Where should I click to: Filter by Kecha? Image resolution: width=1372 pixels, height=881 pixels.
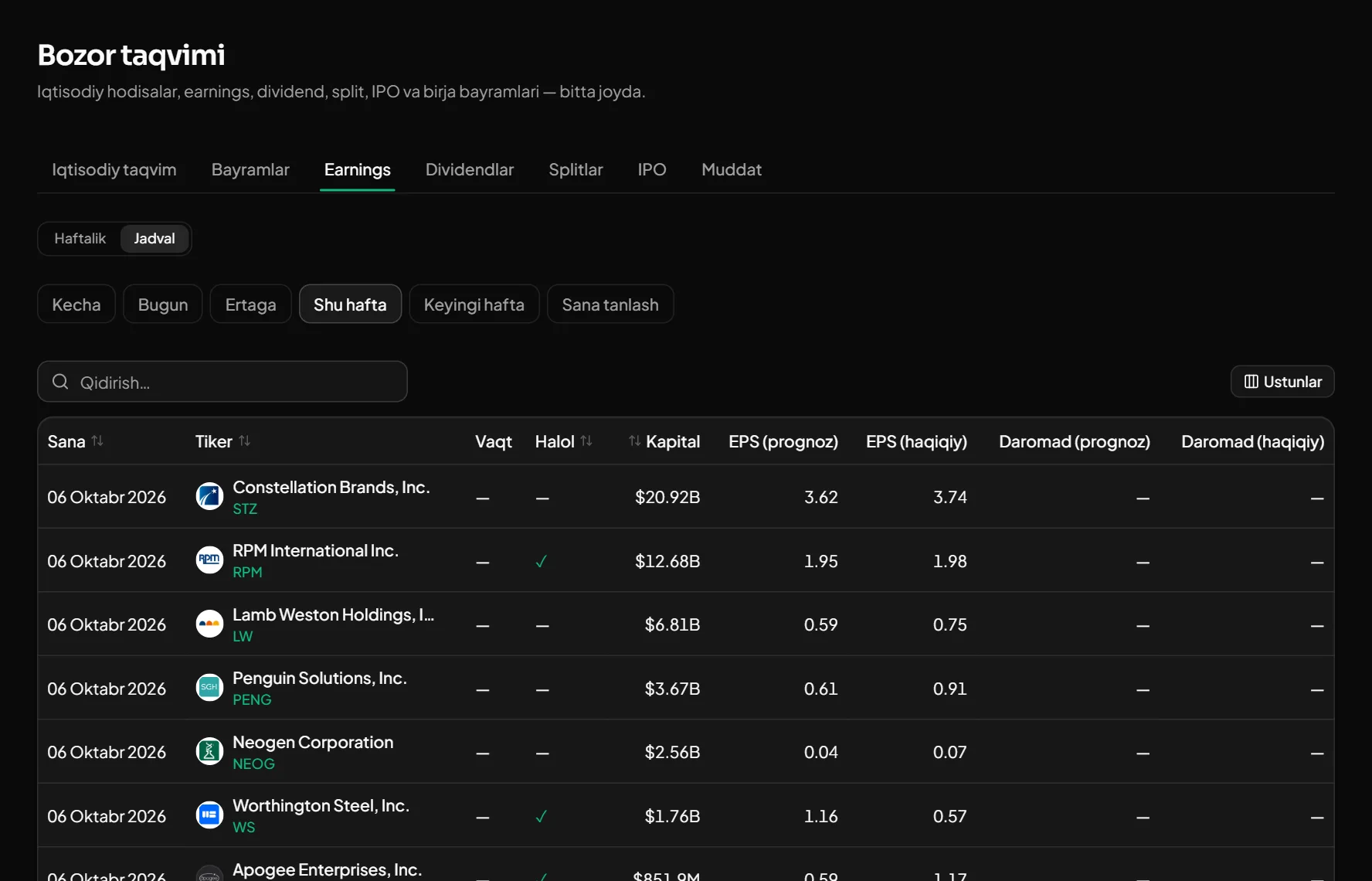coord(76,304)
